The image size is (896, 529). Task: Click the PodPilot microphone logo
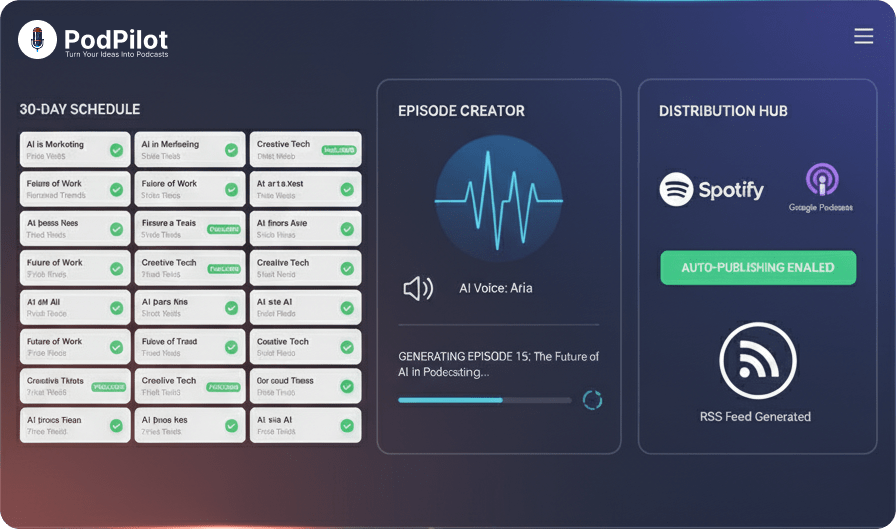click(38, 40)
